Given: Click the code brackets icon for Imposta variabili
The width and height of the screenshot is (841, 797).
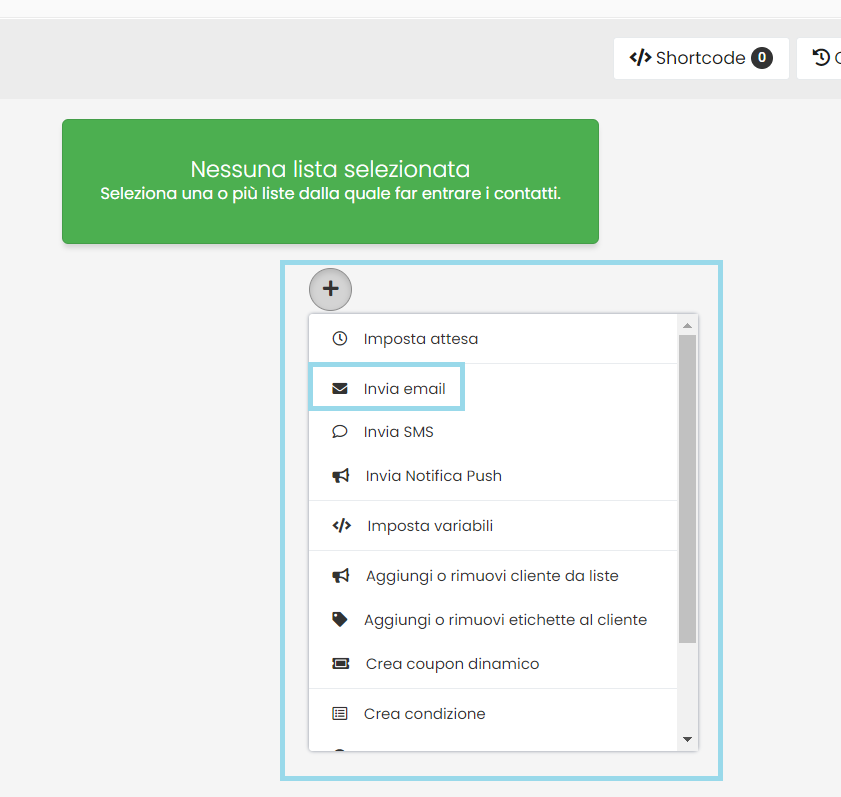Looking at the screenshot, I should tap(341, 526).
